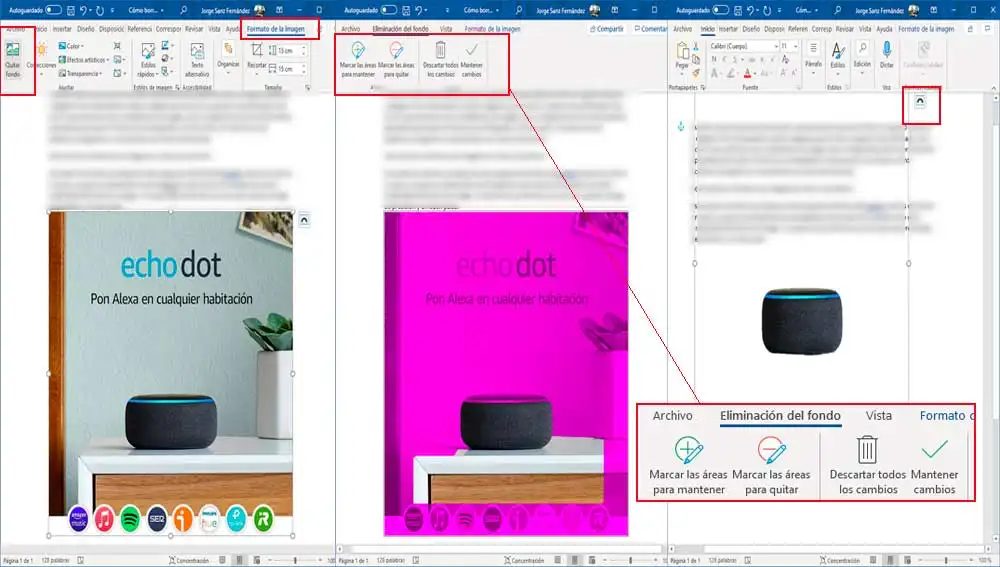Click horizontal scrollbar in middle window
1000x567 pixels.
click(x=502, y=549)
